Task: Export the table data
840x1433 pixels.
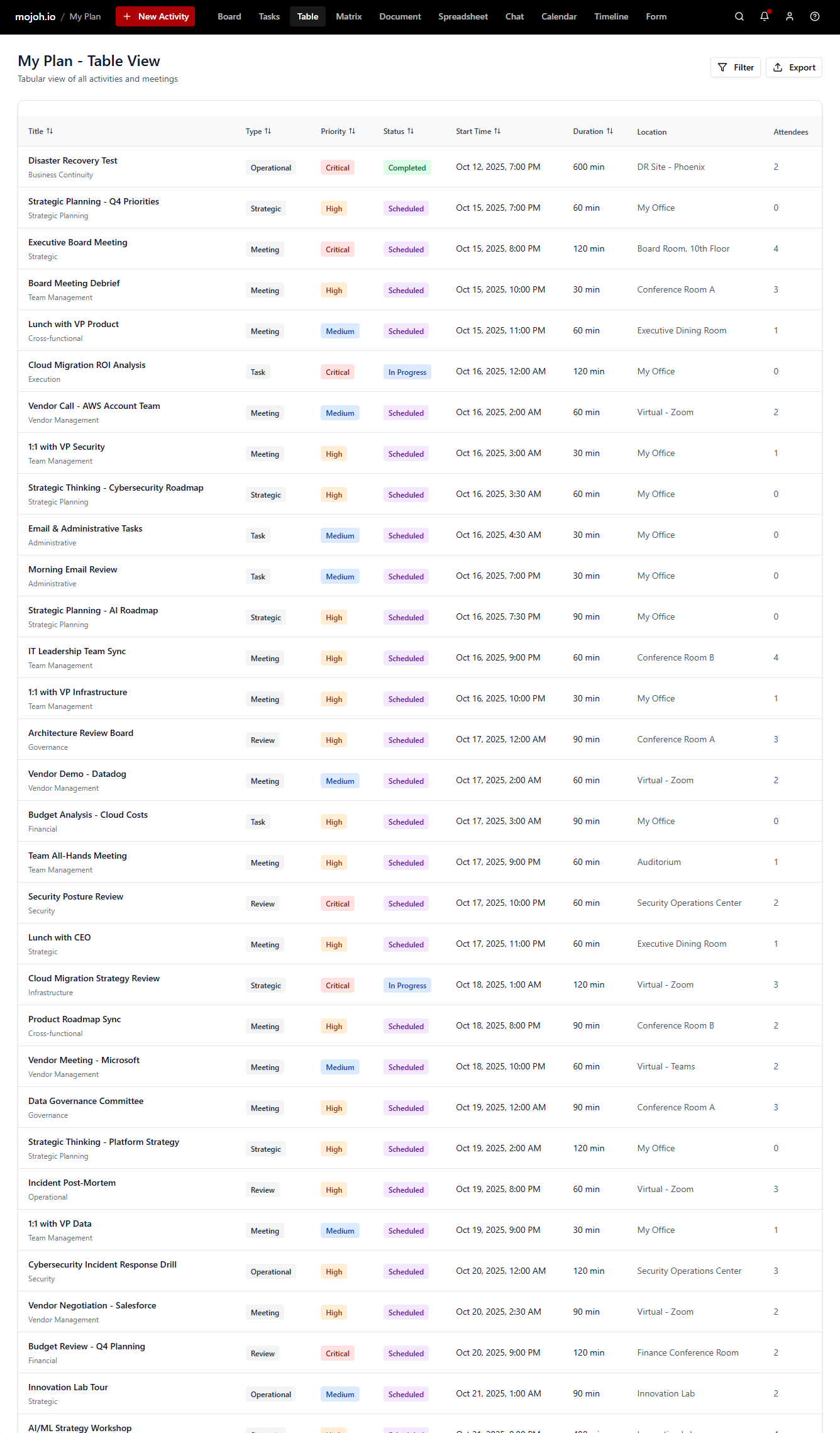Action: tap(793, 67)
